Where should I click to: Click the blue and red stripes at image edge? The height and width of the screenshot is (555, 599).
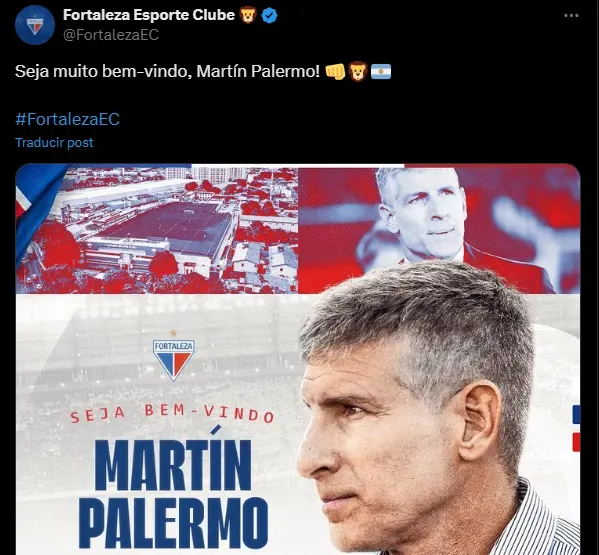(x=576, y=428)
